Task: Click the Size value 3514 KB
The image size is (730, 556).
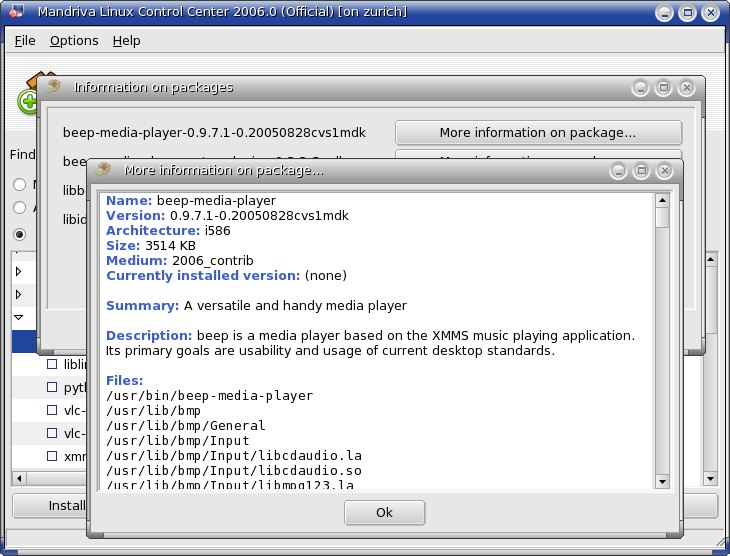Action: pos(170,245)
